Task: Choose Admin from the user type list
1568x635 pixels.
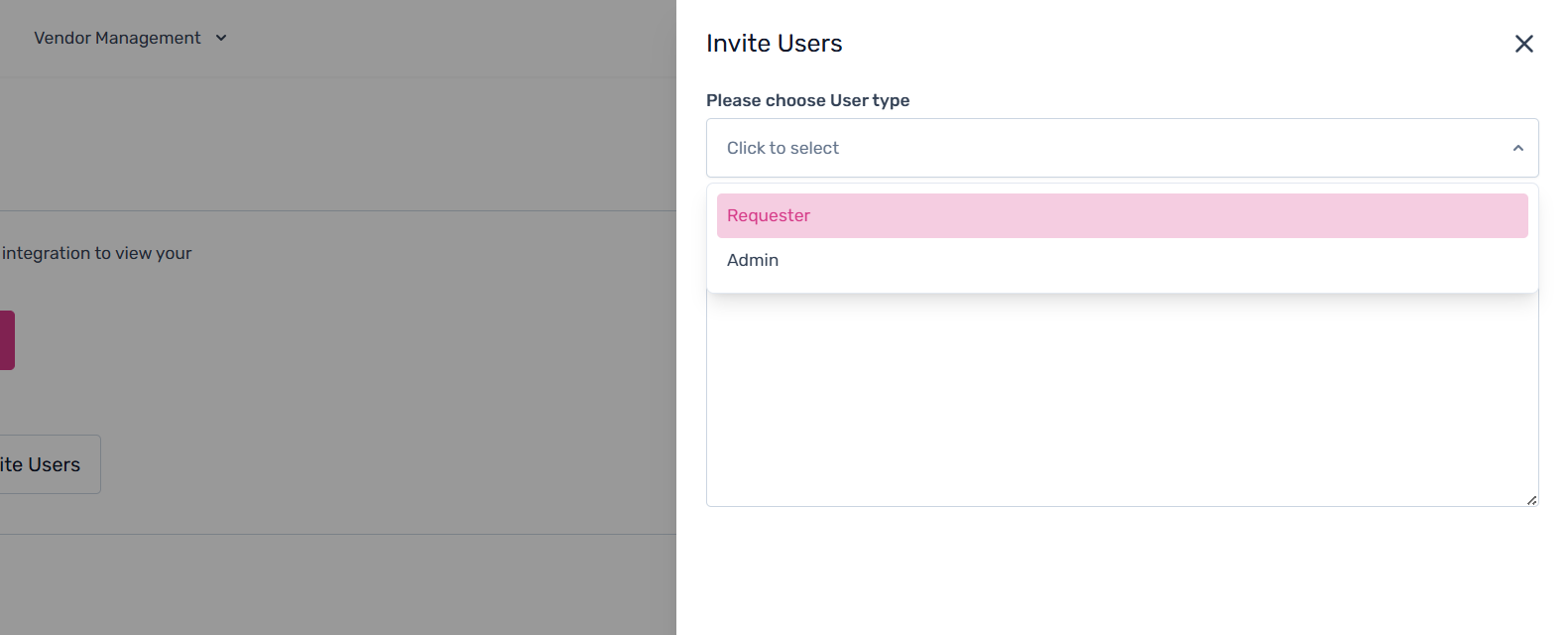Action: click(753, 260)
